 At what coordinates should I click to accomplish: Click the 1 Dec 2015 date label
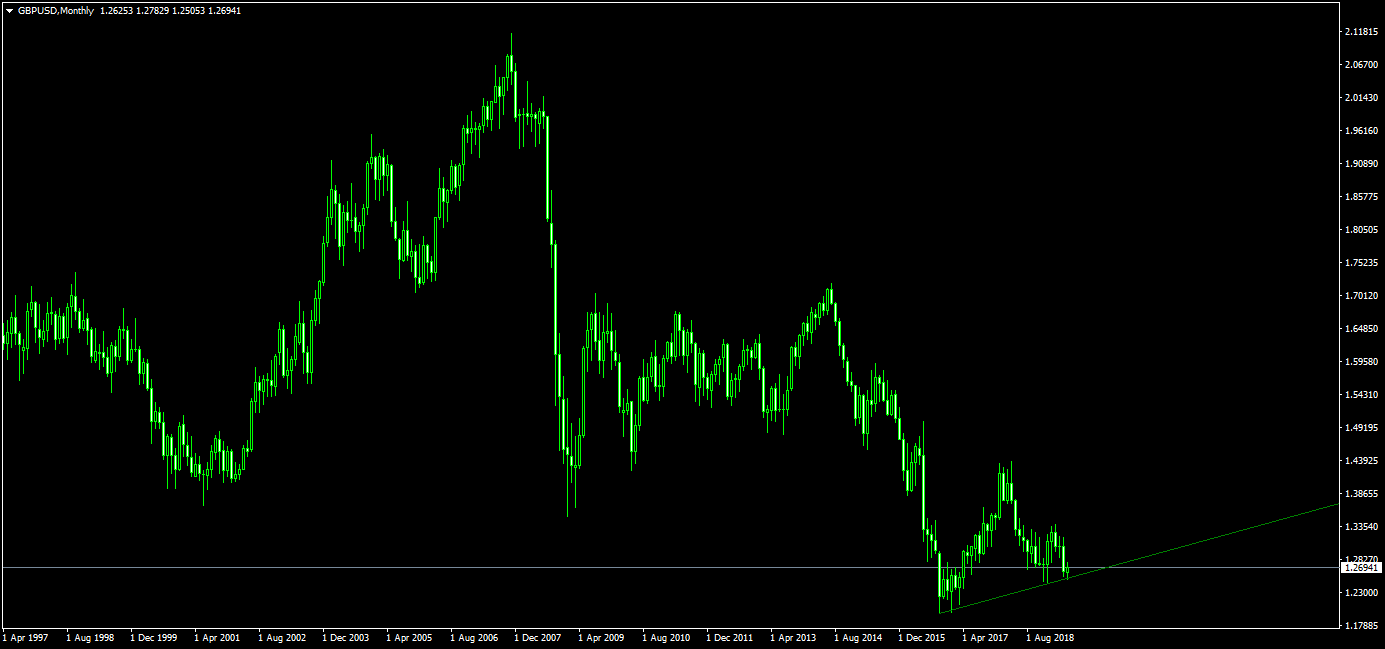[922, 636]
